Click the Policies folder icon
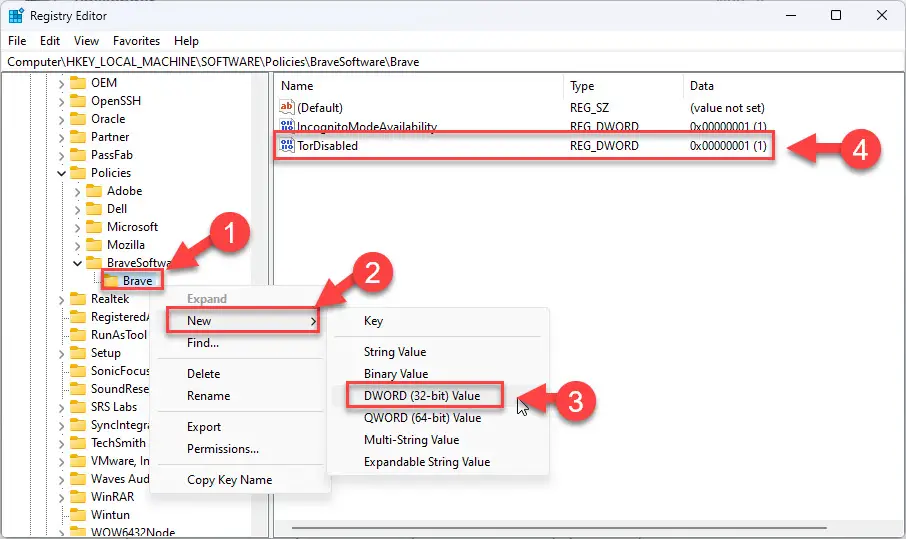906x539 pixels. (x=78, y=173)
